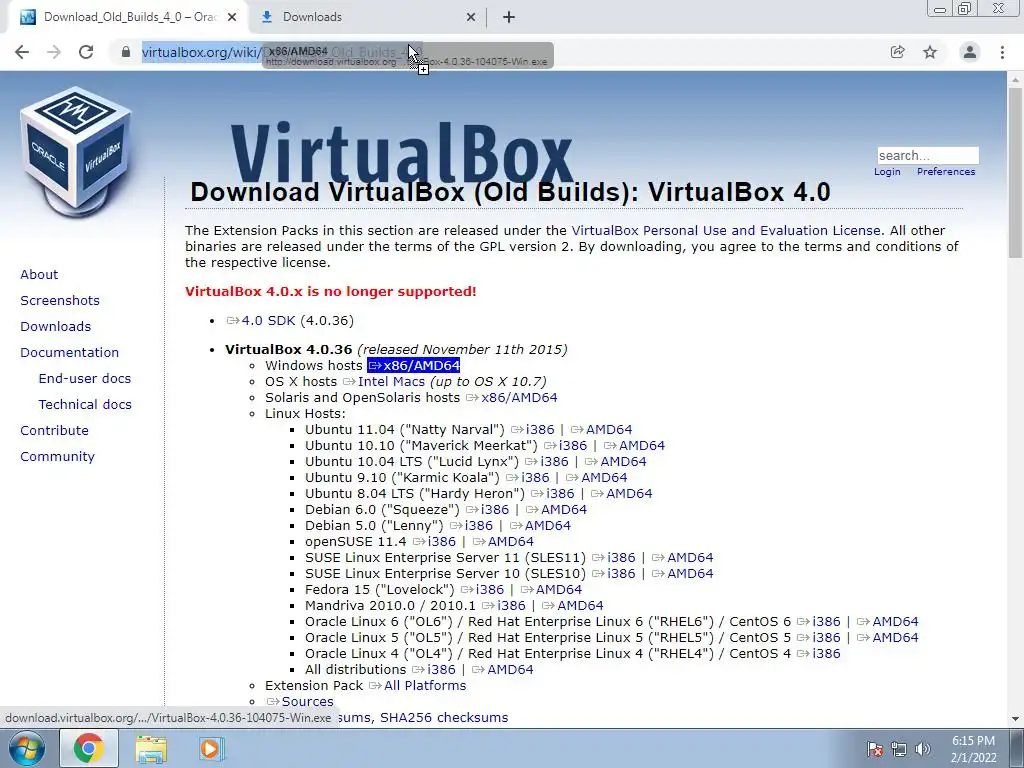Open the Preferences link
Screen dimensions: 1024x768
point(946,172)
